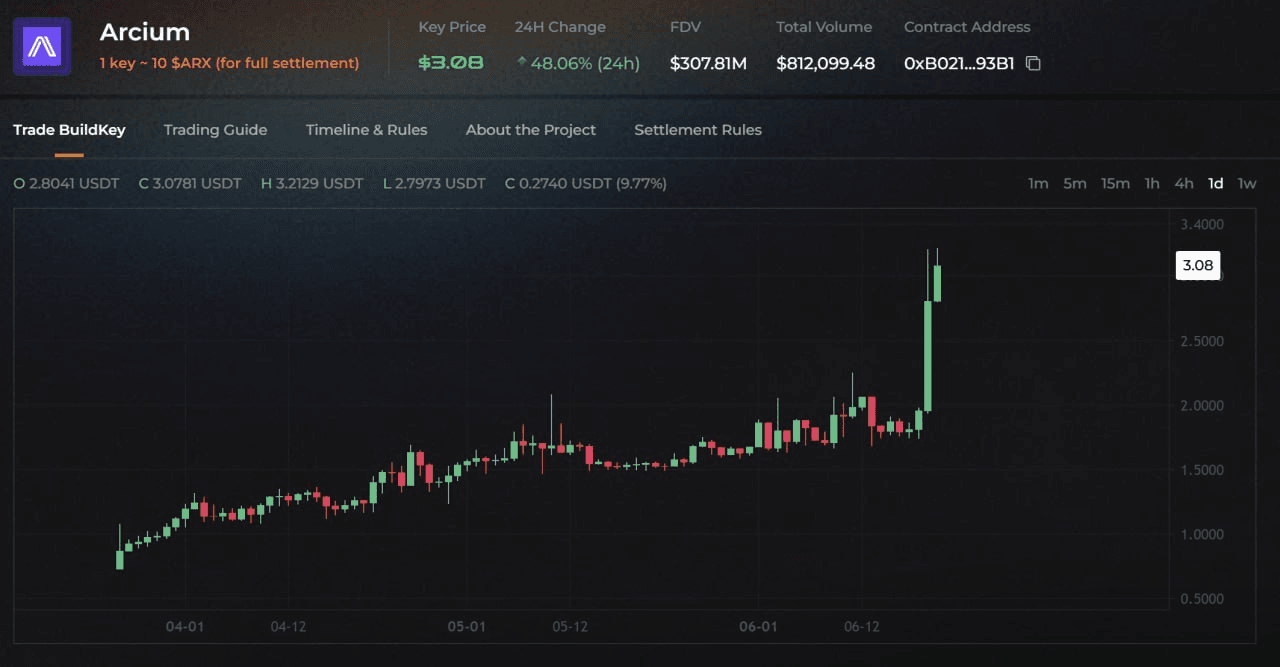Click the 06-12 date axis label
1280x667 pixels.
(x=861, y=627)
